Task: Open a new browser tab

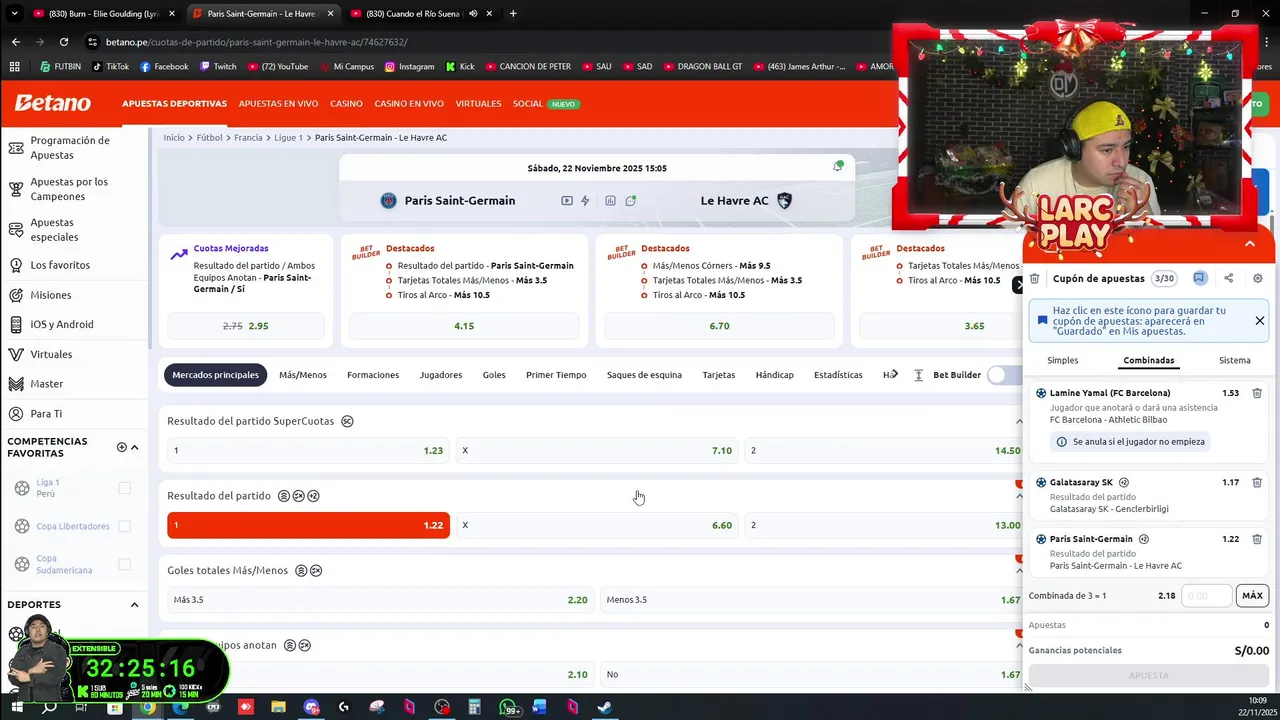Action: pyautogui.click(x=513, y=13)
